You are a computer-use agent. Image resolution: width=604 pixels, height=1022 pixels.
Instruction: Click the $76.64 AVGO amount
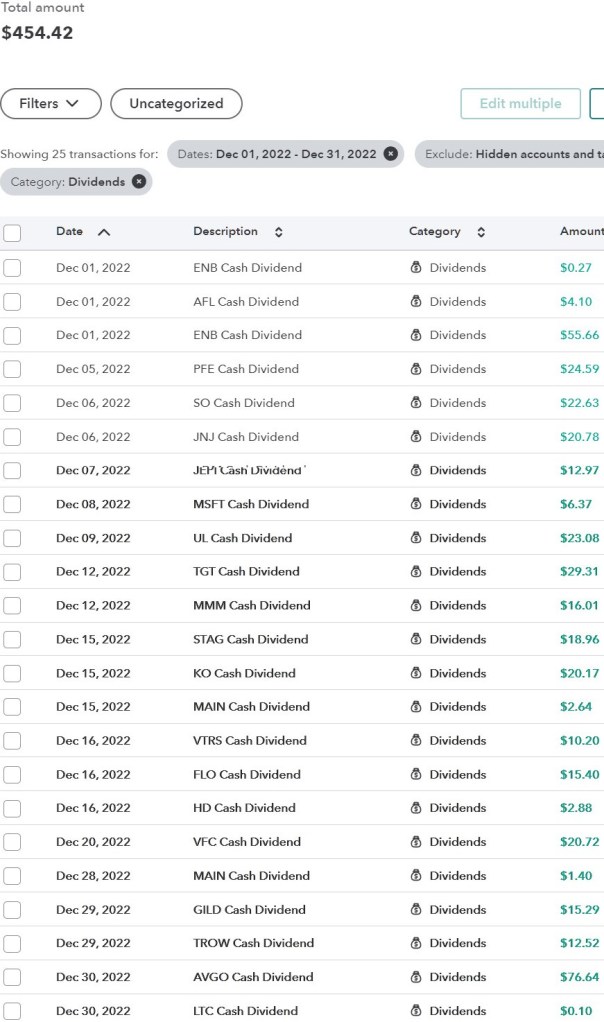click(579, 977)
